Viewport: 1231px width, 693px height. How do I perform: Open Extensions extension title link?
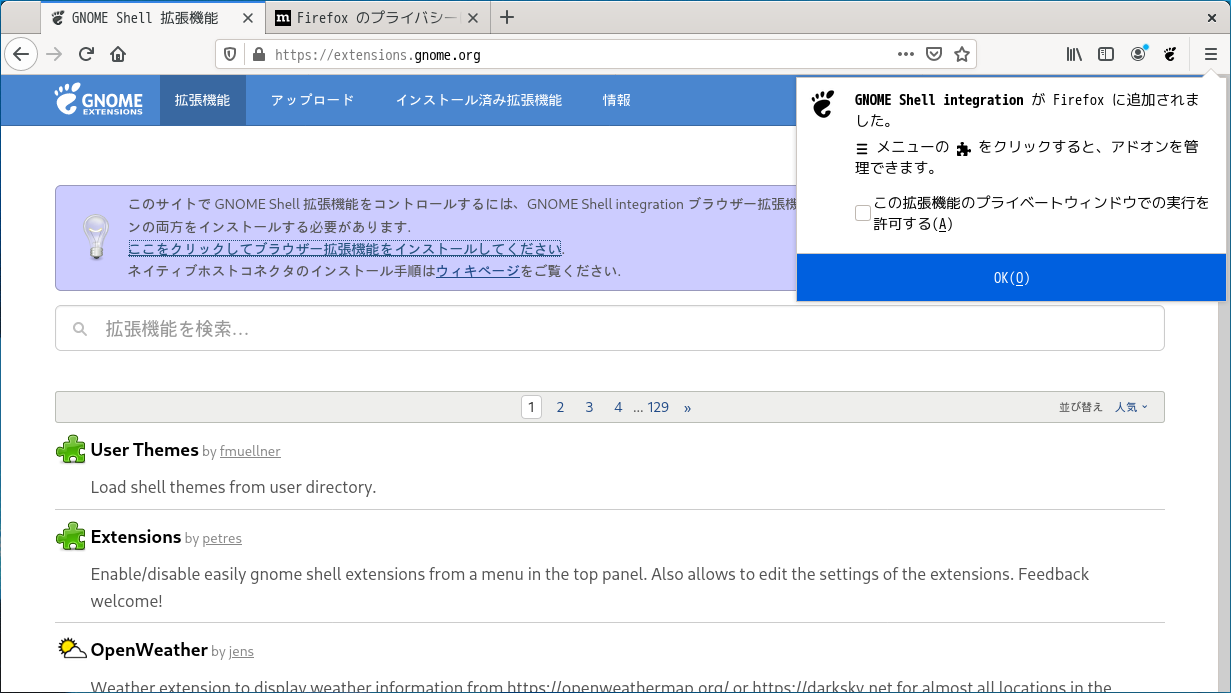point(135,537)
